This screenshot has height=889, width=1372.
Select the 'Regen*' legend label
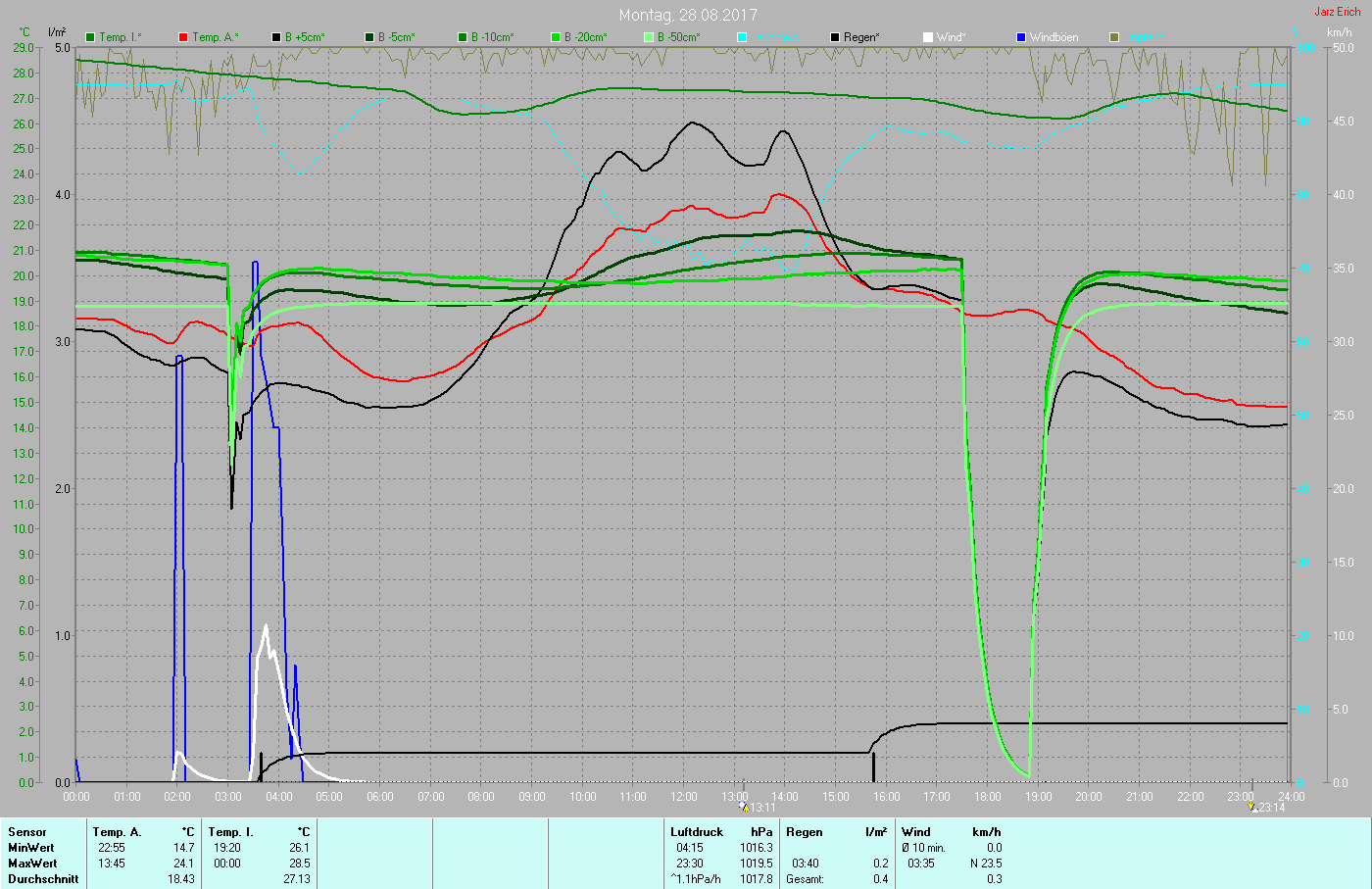(x=862, y=37)
